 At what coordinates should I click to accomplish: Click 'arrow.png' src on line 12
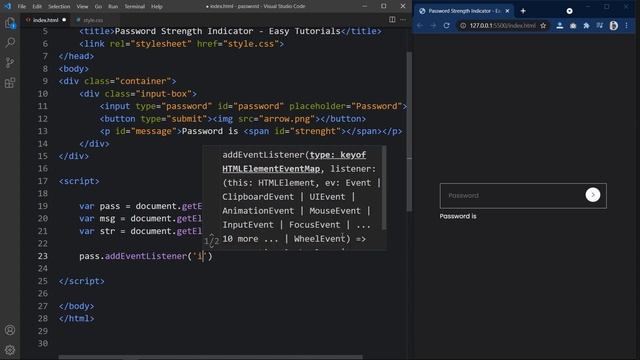click(x=287, y=119)
